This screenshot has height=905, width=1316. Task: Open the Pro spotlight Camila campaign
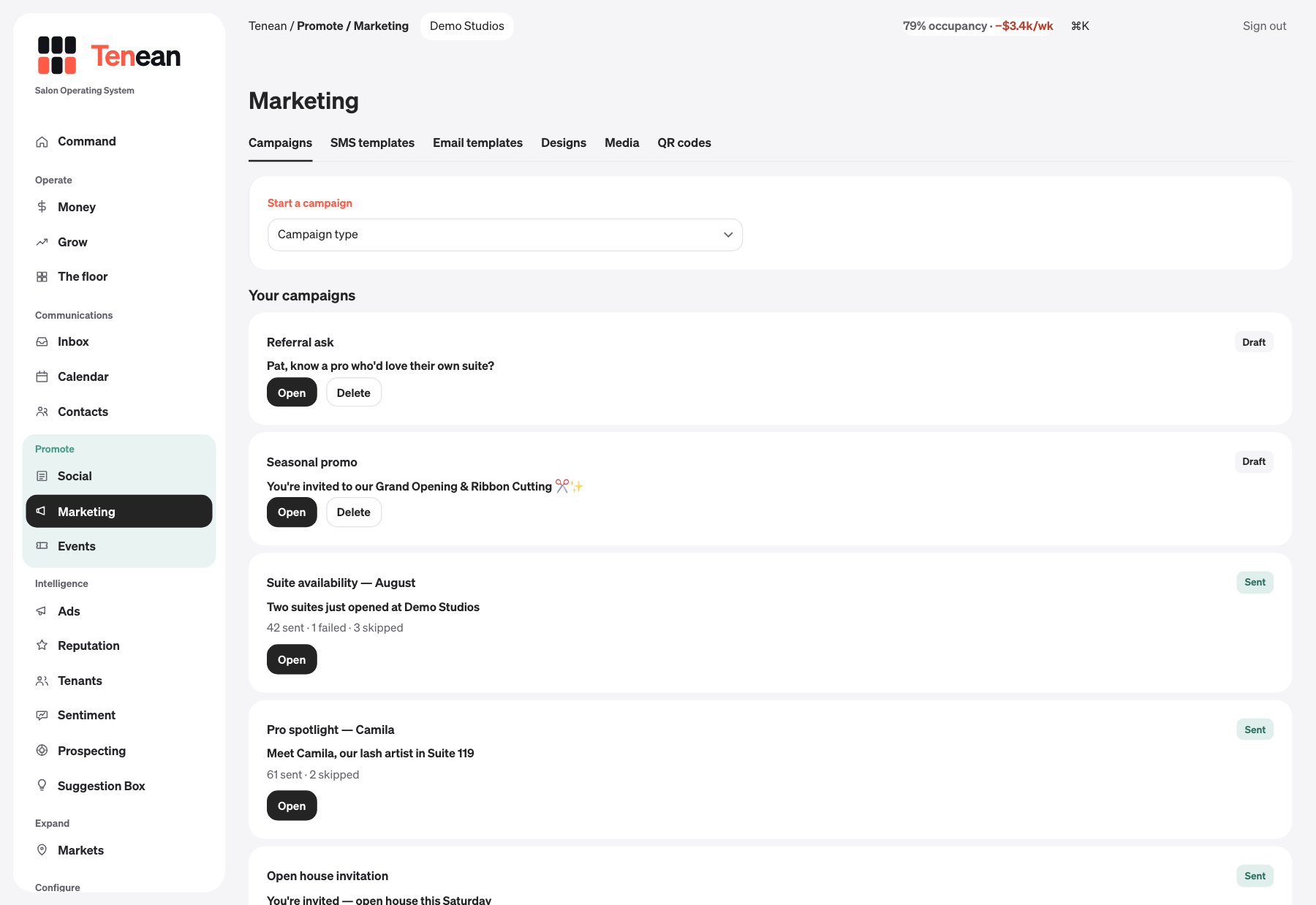tap(292, 806)
